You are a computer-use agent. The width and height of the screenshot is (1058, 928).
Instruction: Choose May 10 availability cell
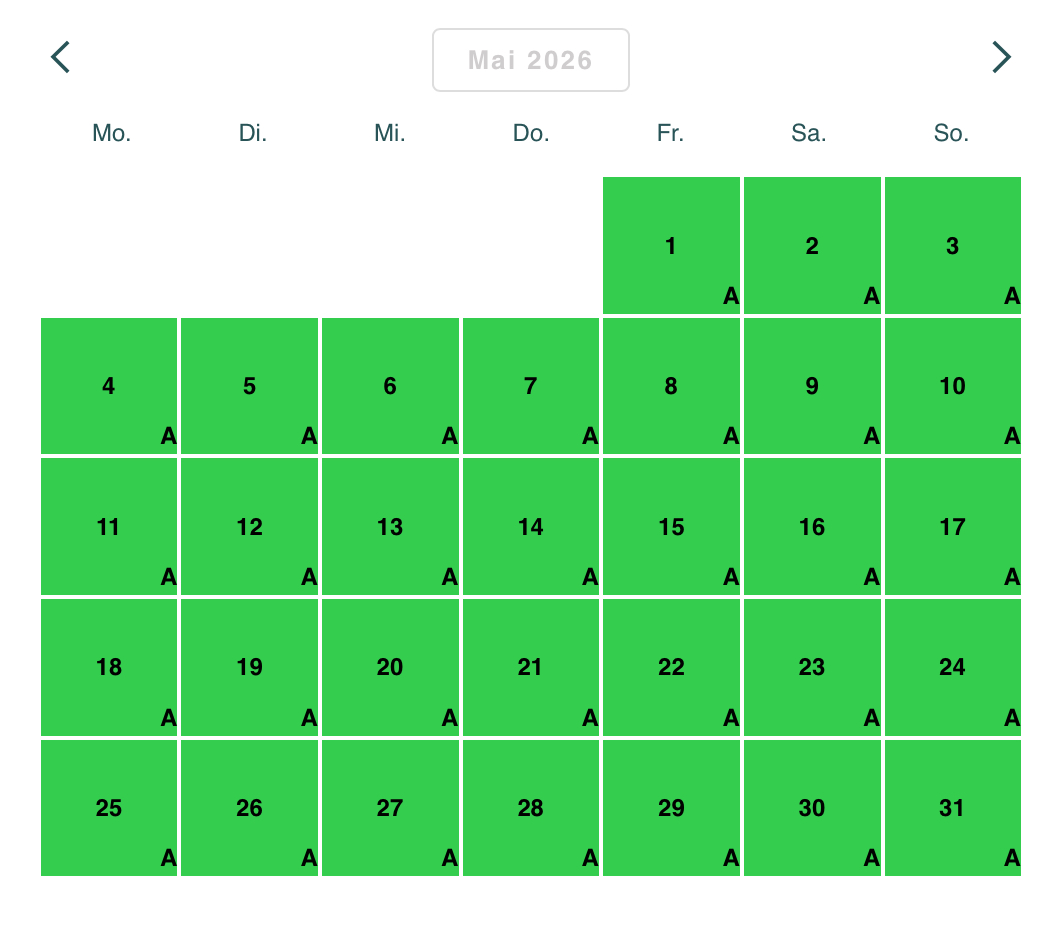(x=952, y=386)
